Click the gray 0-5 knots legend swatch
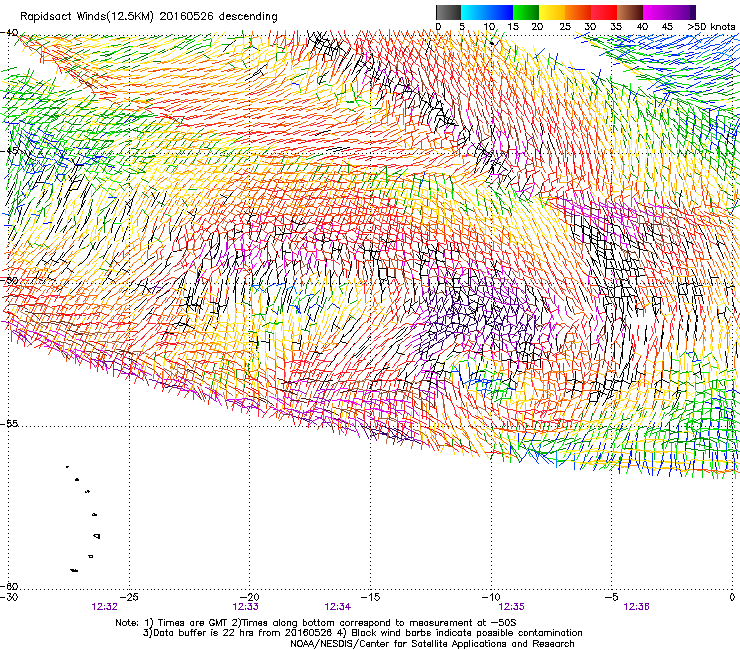This screenshot has height=650, width=740. (x=448, y=12)
